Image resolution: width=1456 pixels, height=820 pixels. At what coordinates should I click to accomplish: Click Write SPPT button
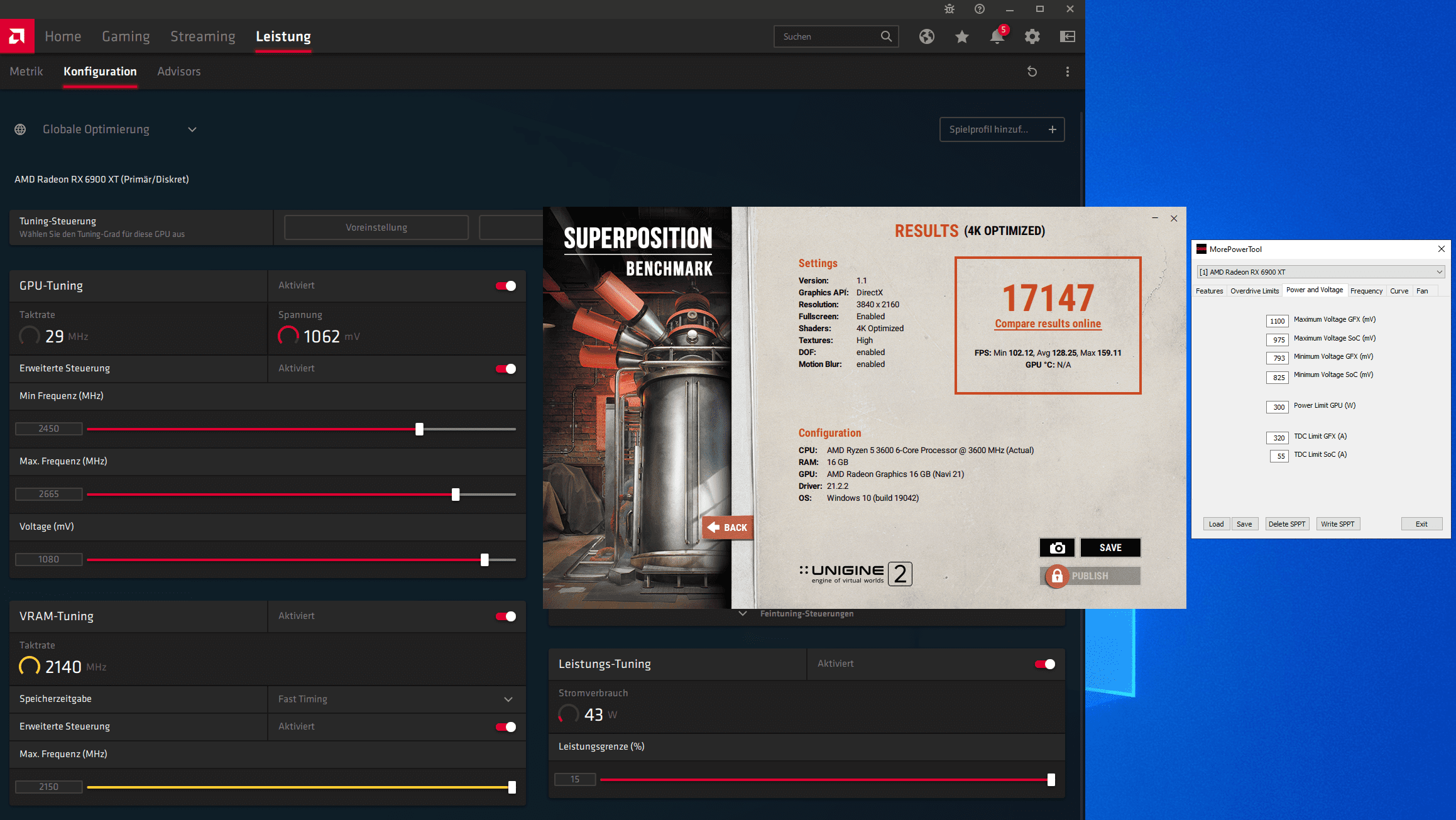[x=1337, y=524]
